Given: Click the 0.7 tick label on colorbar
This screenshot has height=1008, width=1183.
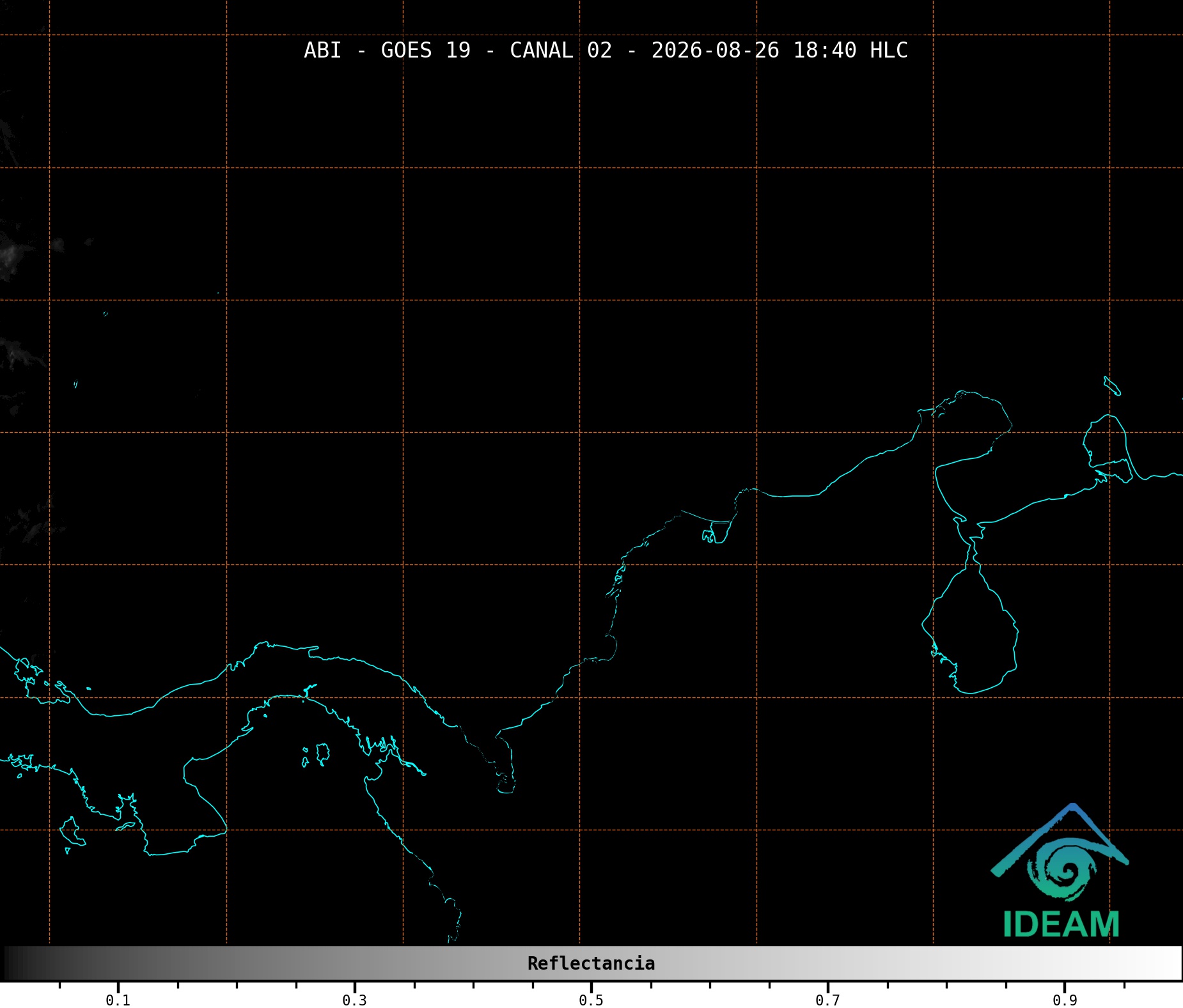Looking at the screenshot, I should click(827, 1000).
